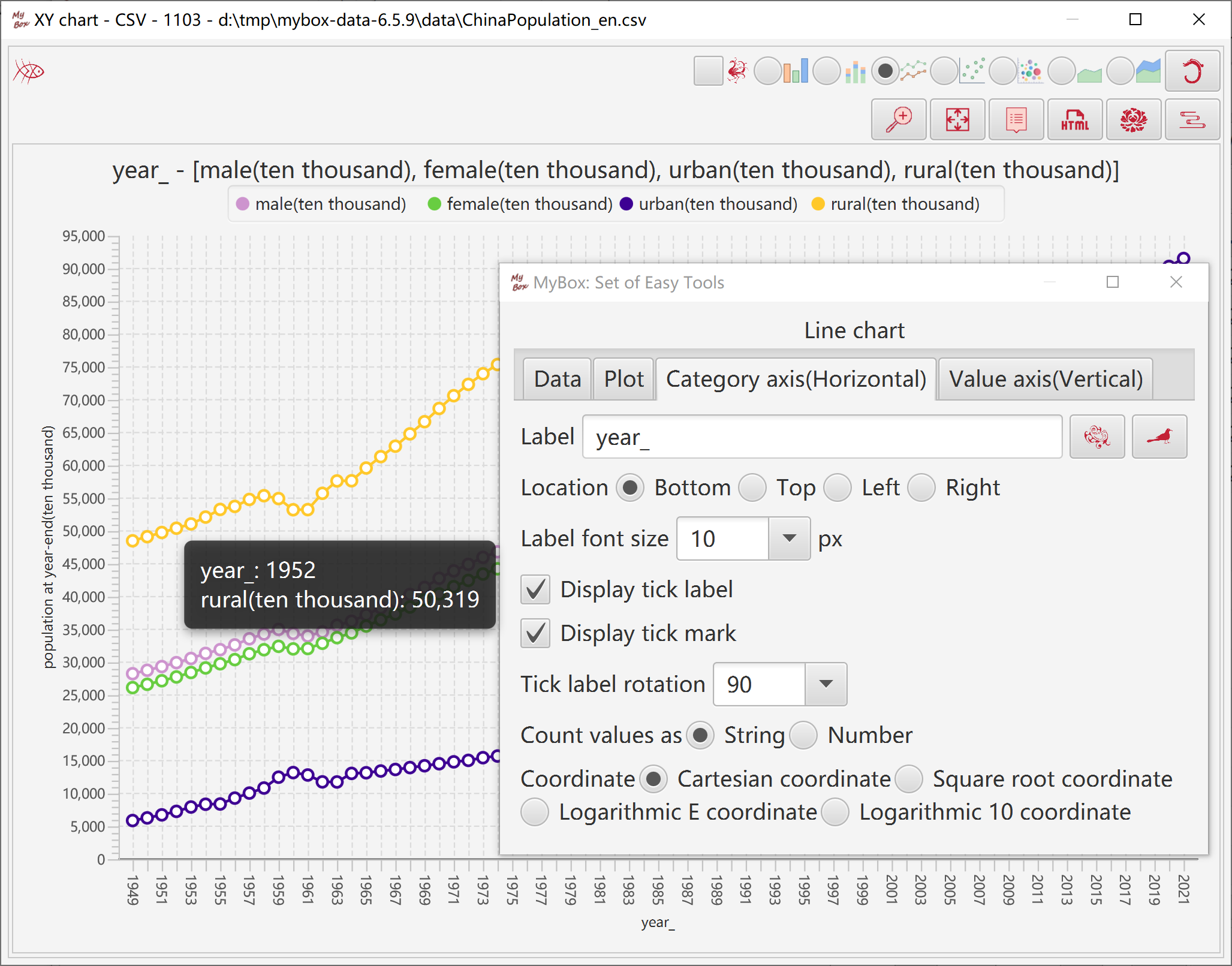The height and width of the screenshot is (966, 1232).
Task: Click the red swirl refresh button
Action: [x=1192, y=71]
